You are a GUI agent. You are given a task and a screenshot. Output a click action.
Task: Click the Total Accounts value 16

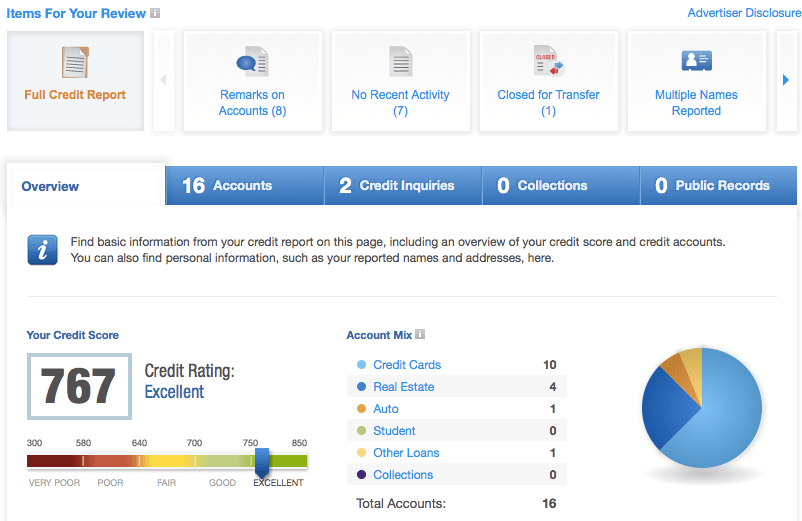[x=549, y=504]
